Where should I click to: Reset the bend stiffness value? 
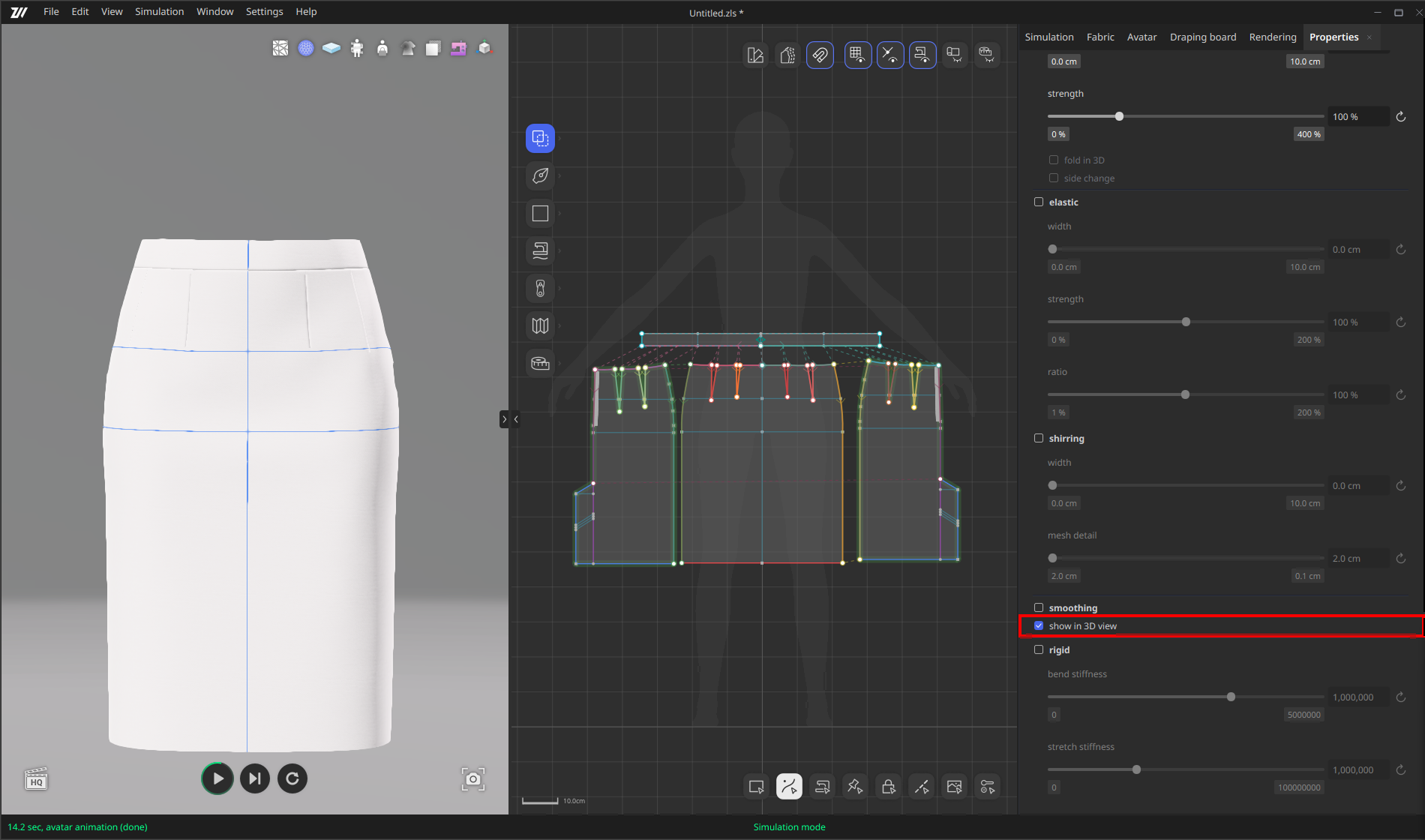[1400, 697]
